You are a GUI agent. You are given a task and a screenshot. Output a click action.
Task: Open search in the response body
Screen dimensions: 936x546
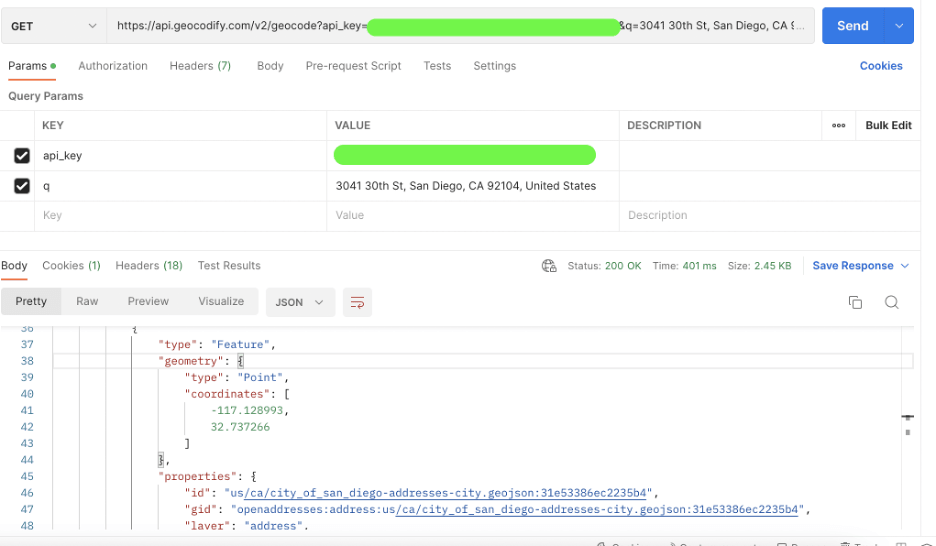(891, 302)
